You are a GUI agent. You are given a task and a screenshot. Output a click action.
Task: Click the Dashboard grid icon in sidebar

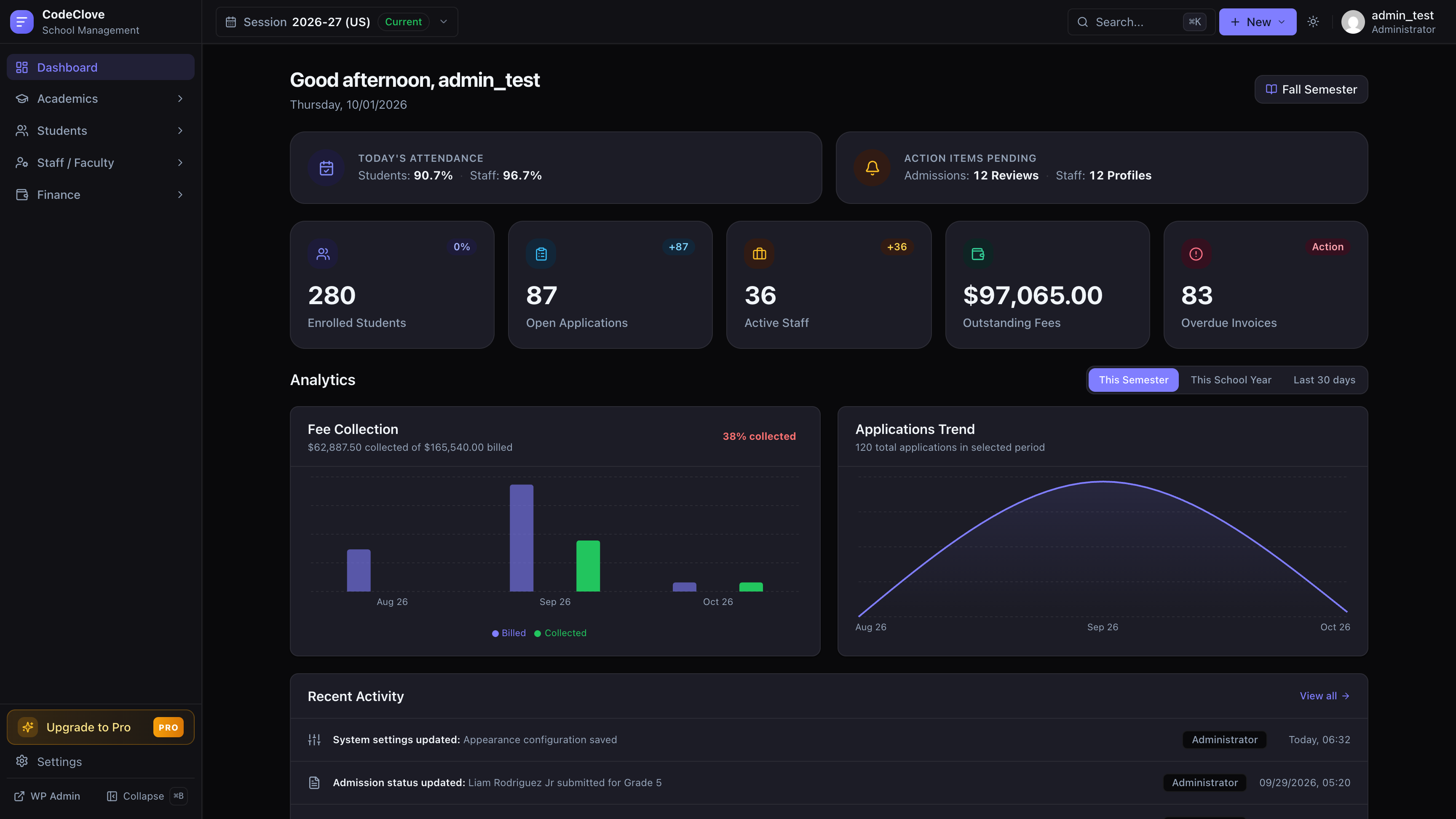coord(22,67)
